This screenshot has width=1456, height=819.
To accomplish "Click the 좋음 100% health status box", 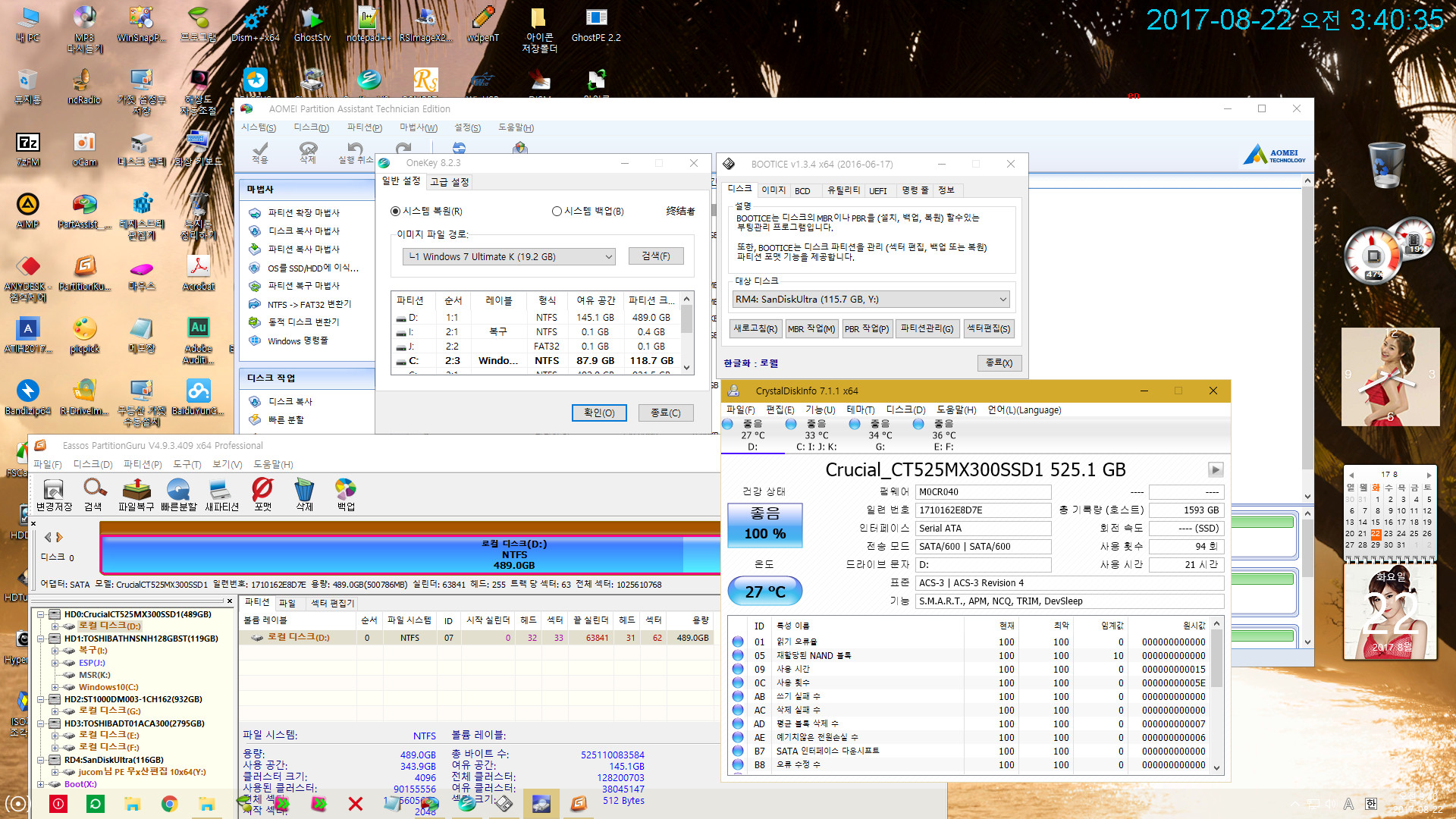I will (764, 524).
